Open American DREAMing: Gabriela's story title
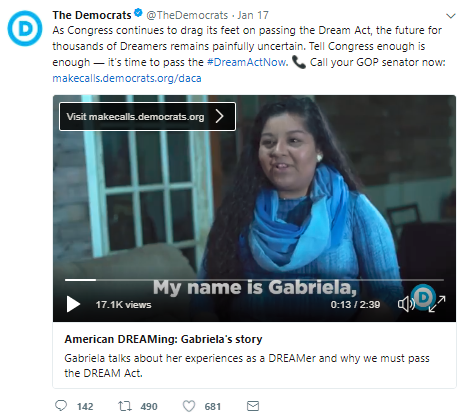This screenshot has width=465, height=418. point(163,339)
